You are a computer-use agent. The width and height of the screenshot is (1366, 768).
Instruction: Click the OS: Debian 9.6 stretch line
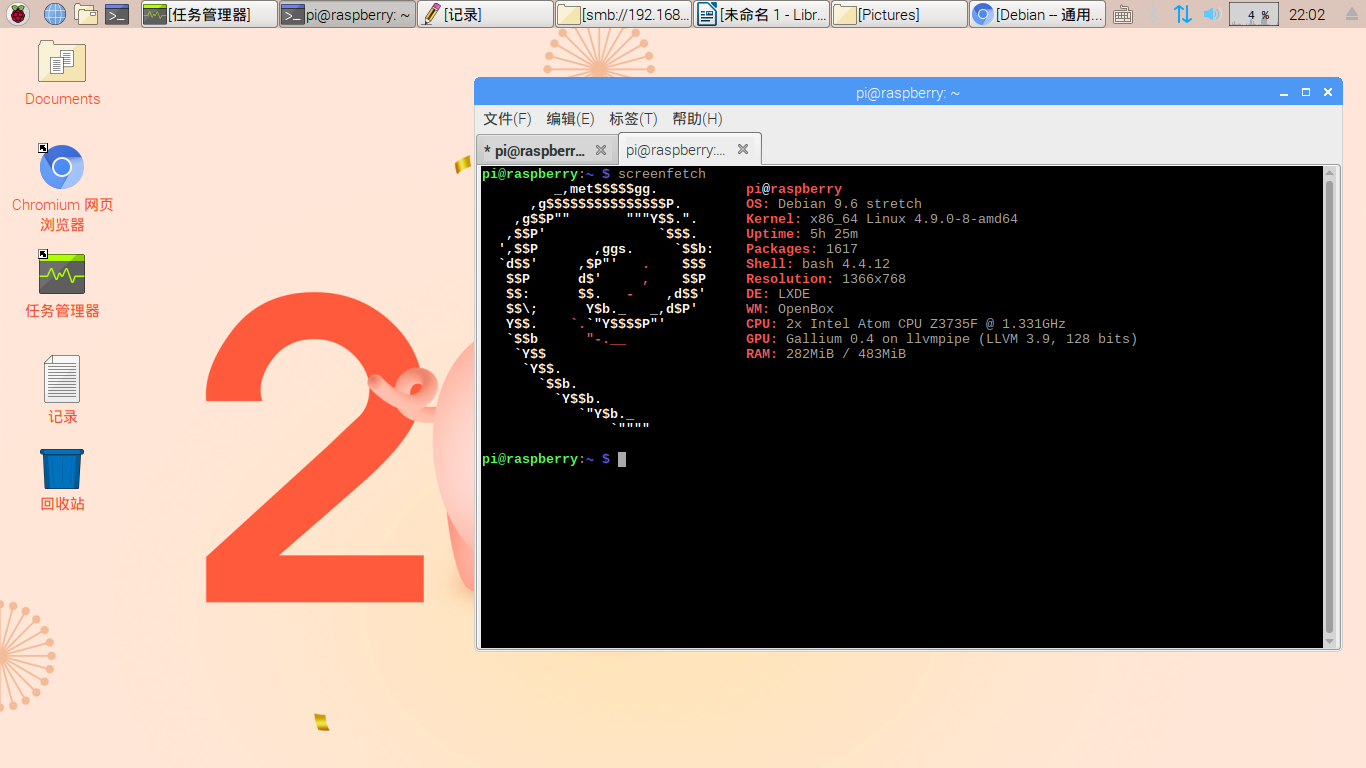tap(834, 204)
